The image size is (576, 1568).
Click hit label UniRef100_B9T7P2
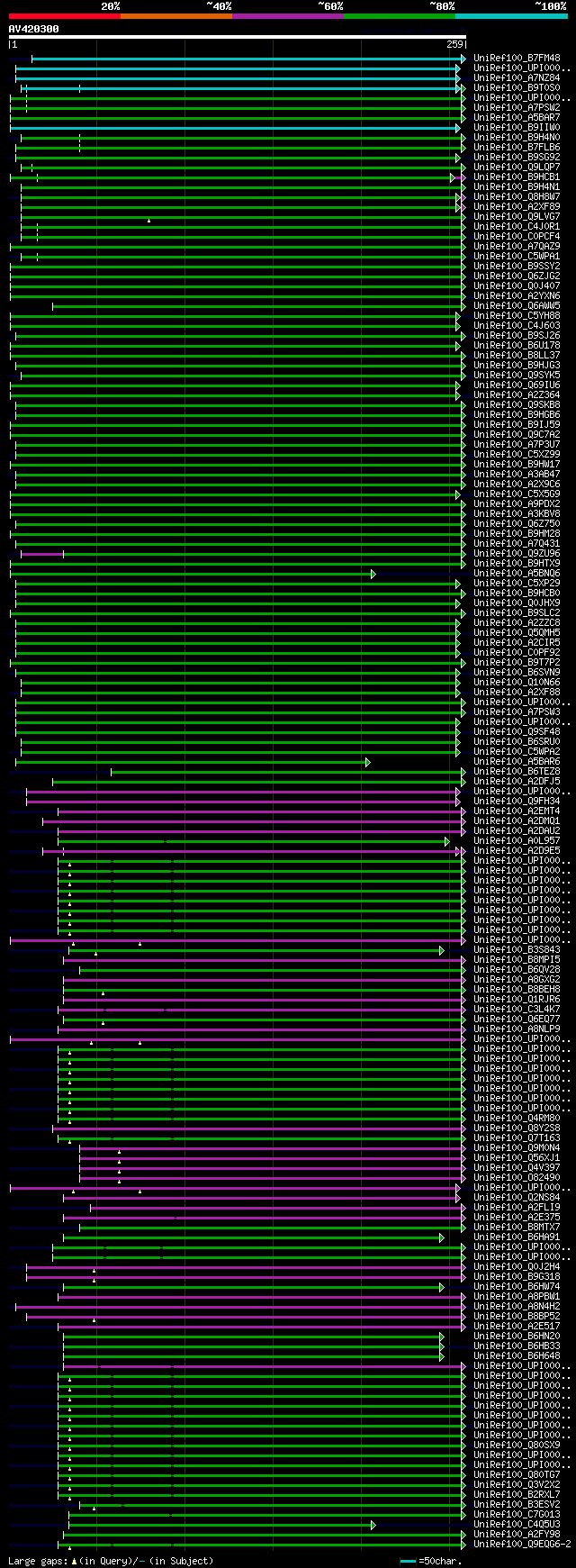pyautogui.click(x=517, y=663)
